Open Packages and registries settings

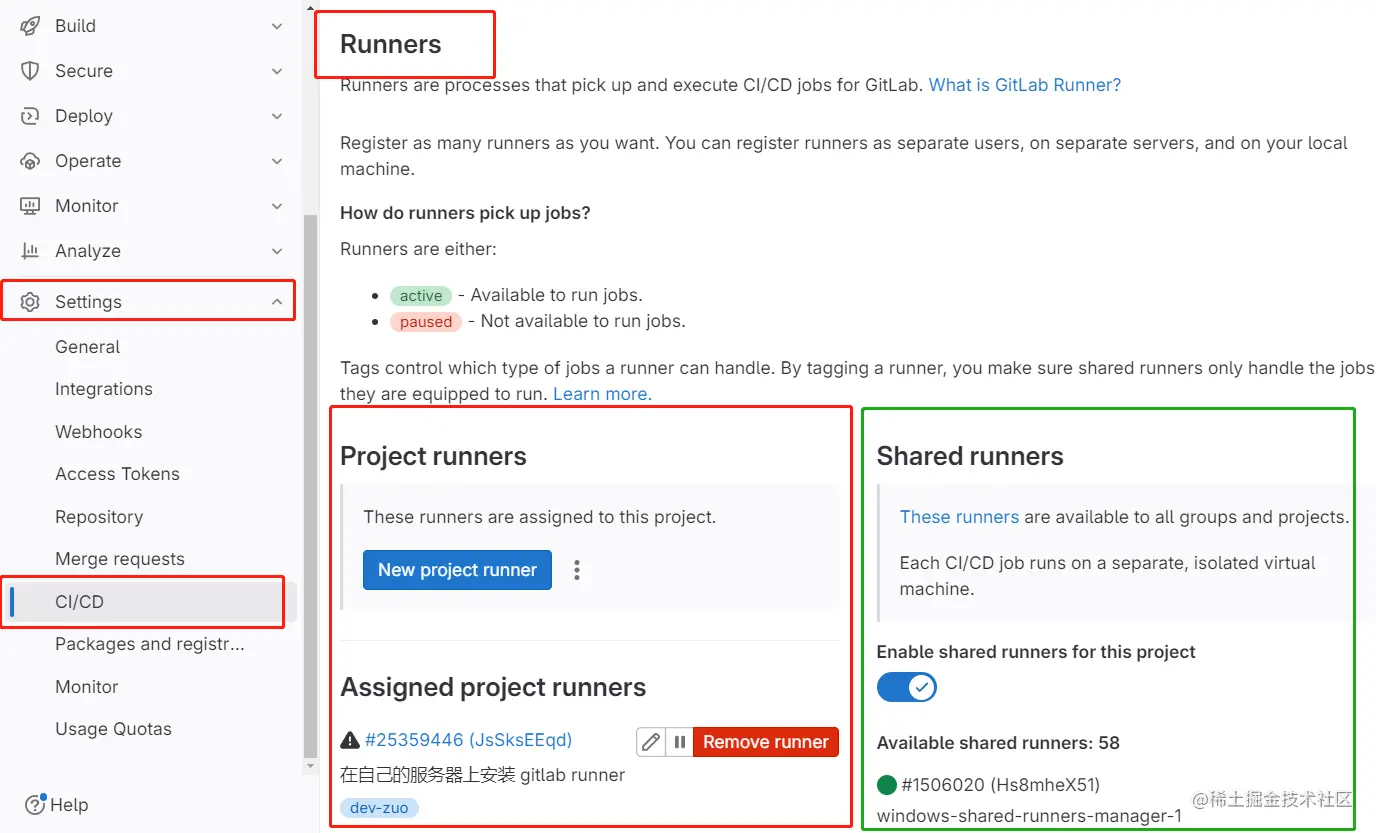[150, 644]
